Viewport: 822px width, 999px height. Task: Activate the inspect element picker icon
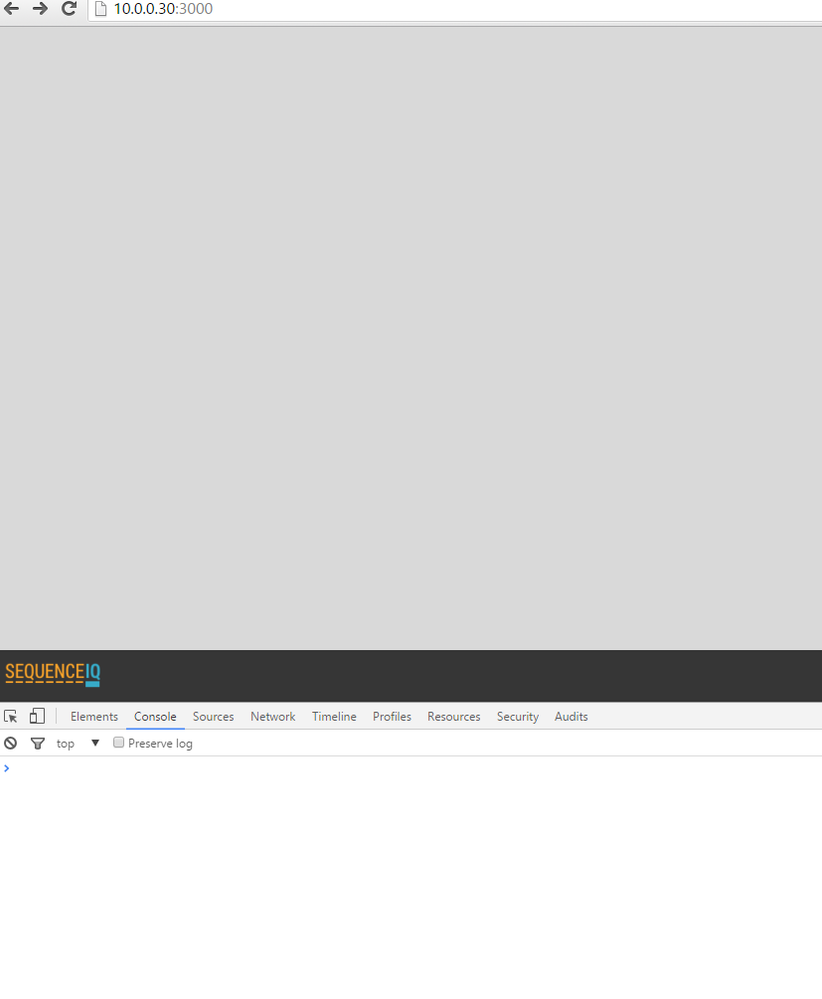click(11, 716)
